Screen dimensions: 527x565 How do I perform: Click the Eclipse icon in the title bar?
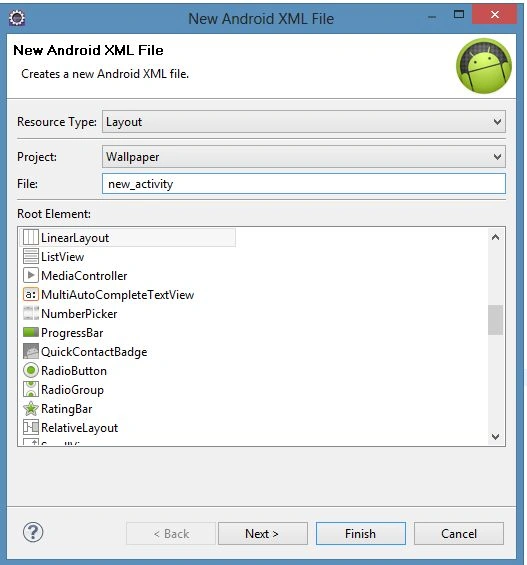pos(17,18)
